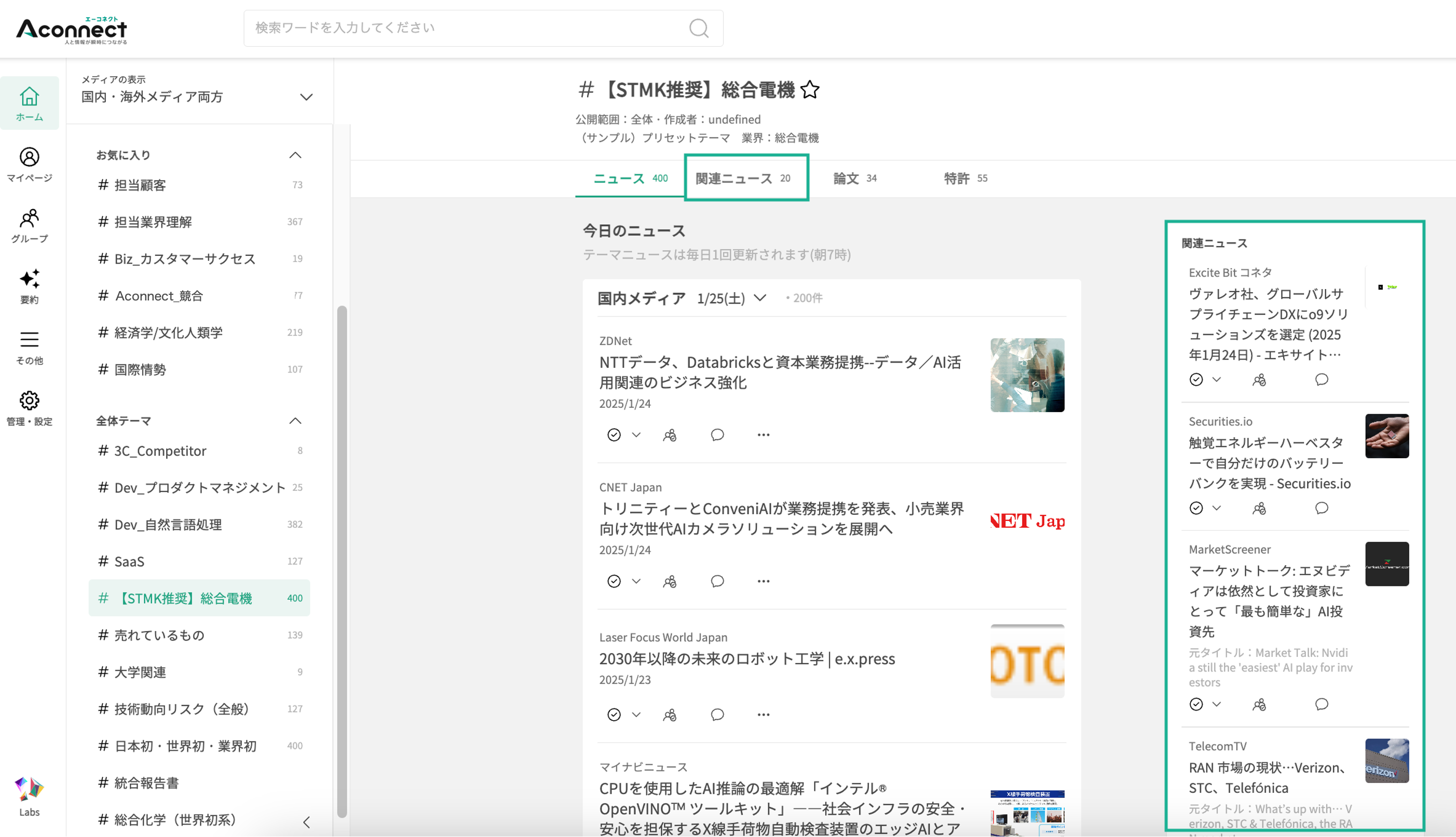The image size is (1456, 837).
Task: Open the Summary (要約) sparkle icon
Action: coord(29,286)
